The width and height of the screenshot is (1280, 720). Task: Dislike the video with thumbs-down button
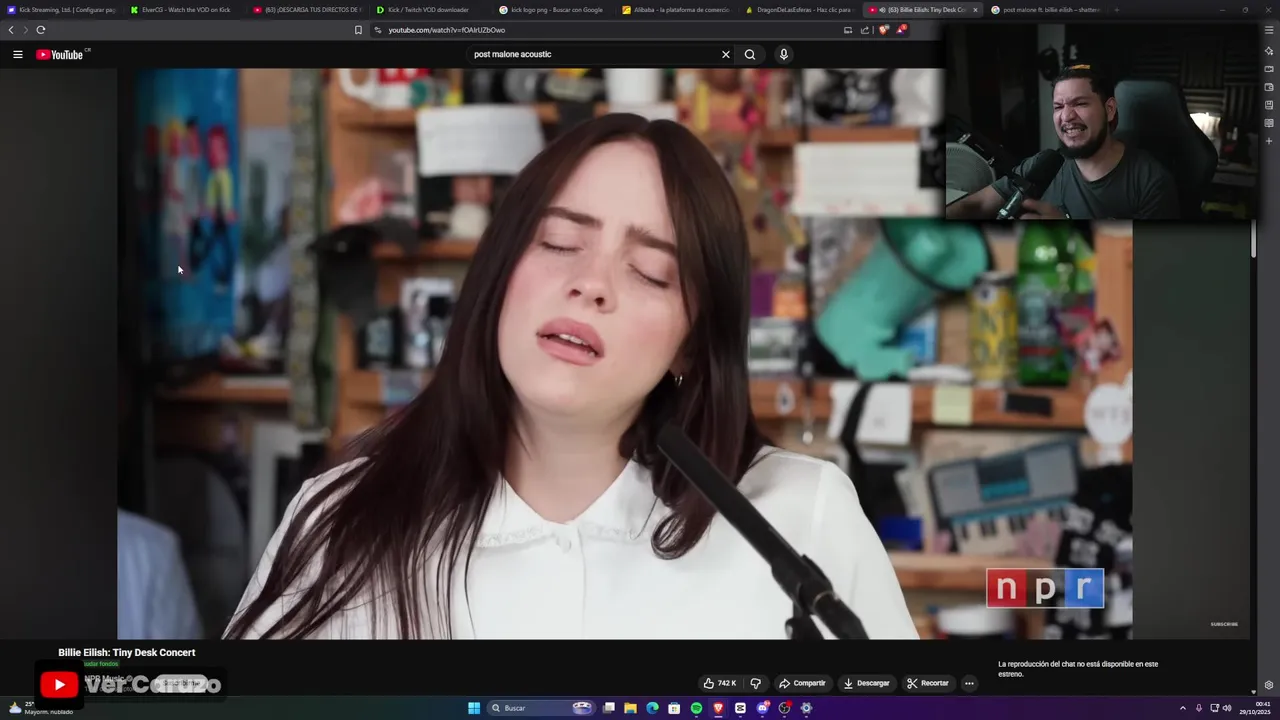tap(756, 683)
